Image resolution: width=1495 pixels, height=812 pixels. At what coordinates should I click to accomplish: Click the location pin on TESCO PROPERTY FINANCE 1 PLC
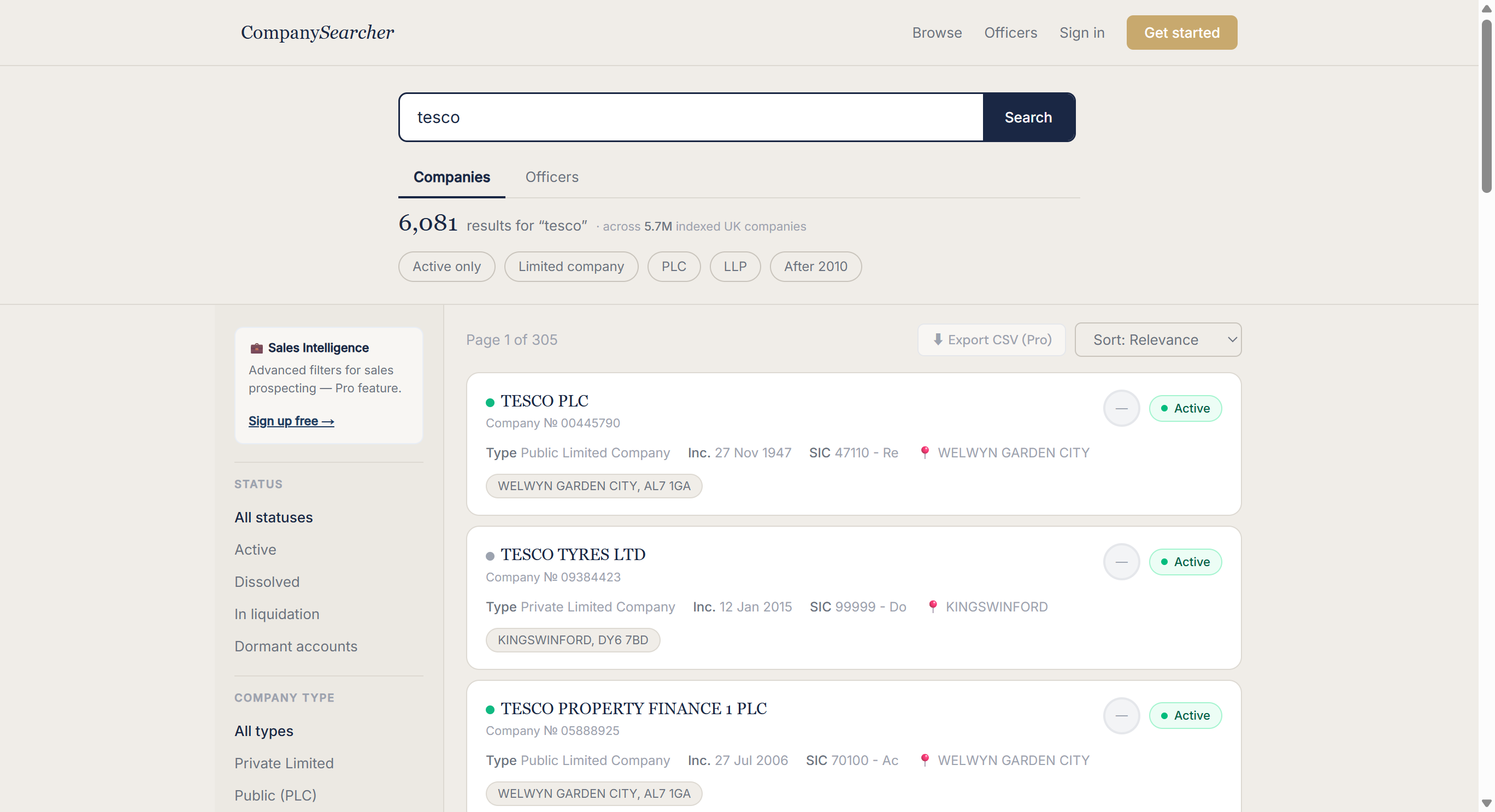(925, 760)
